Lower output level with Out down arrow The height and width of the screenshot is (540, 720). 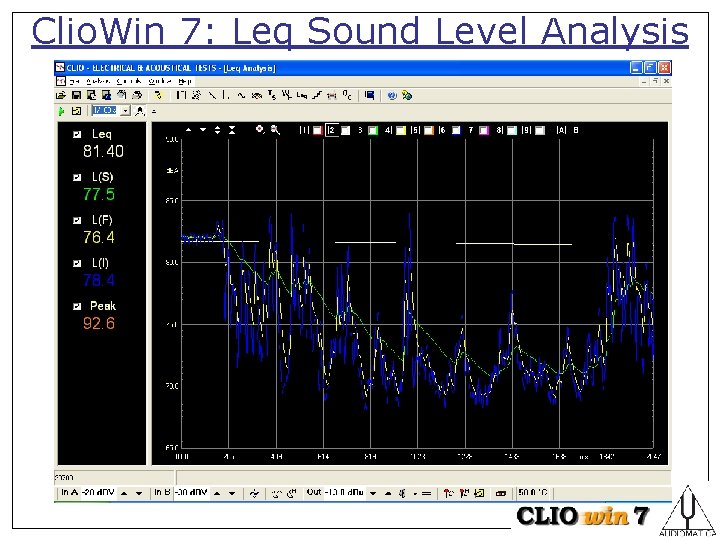373,494
